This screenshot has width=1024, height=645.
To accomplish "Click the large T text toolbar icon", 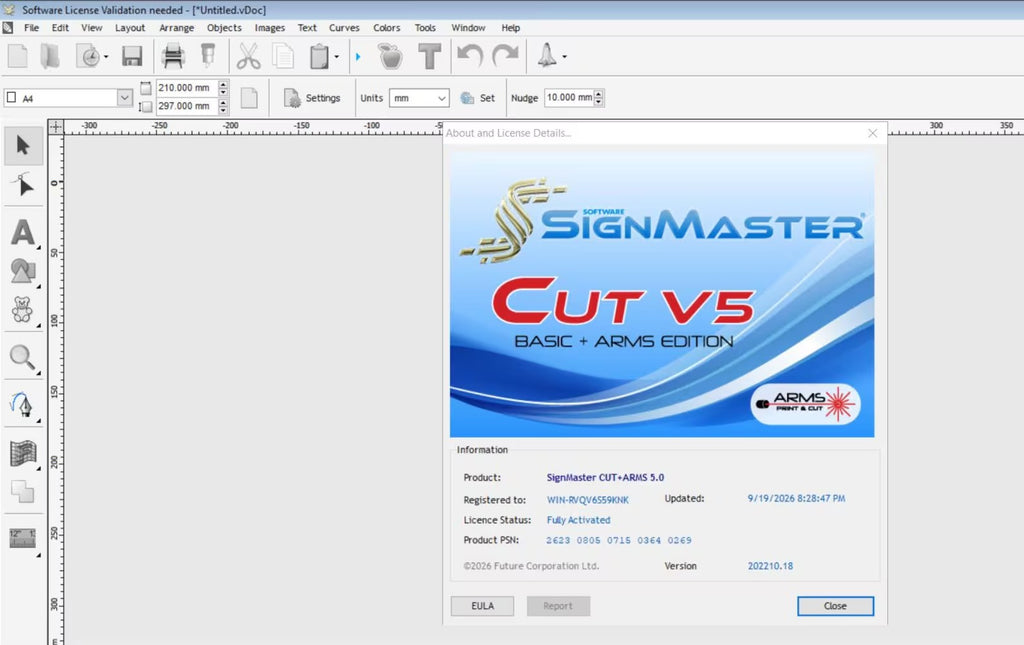I will [429, 56].
